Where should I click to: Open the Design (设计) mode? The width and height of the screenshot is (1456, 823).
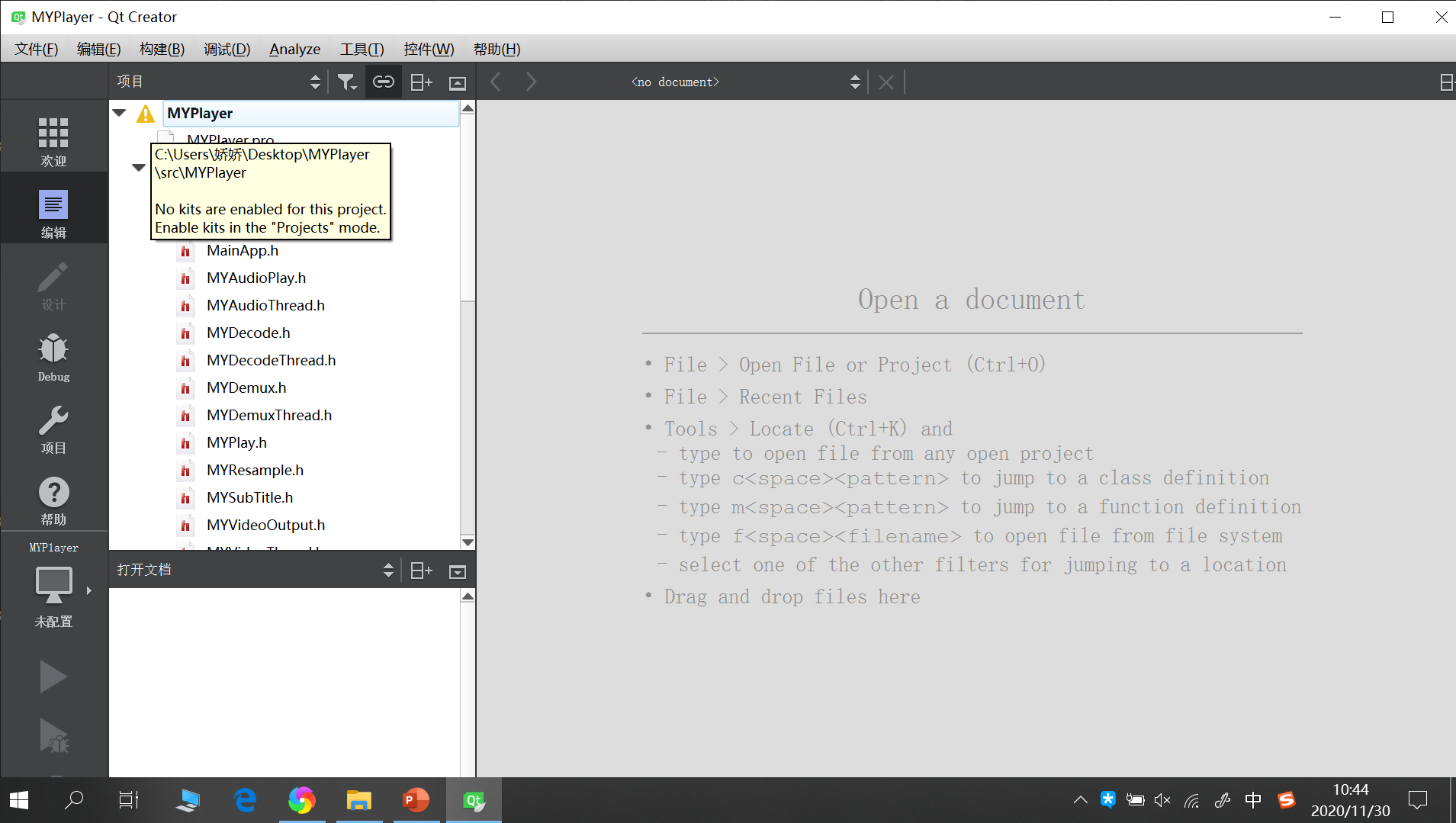point(53,285)
